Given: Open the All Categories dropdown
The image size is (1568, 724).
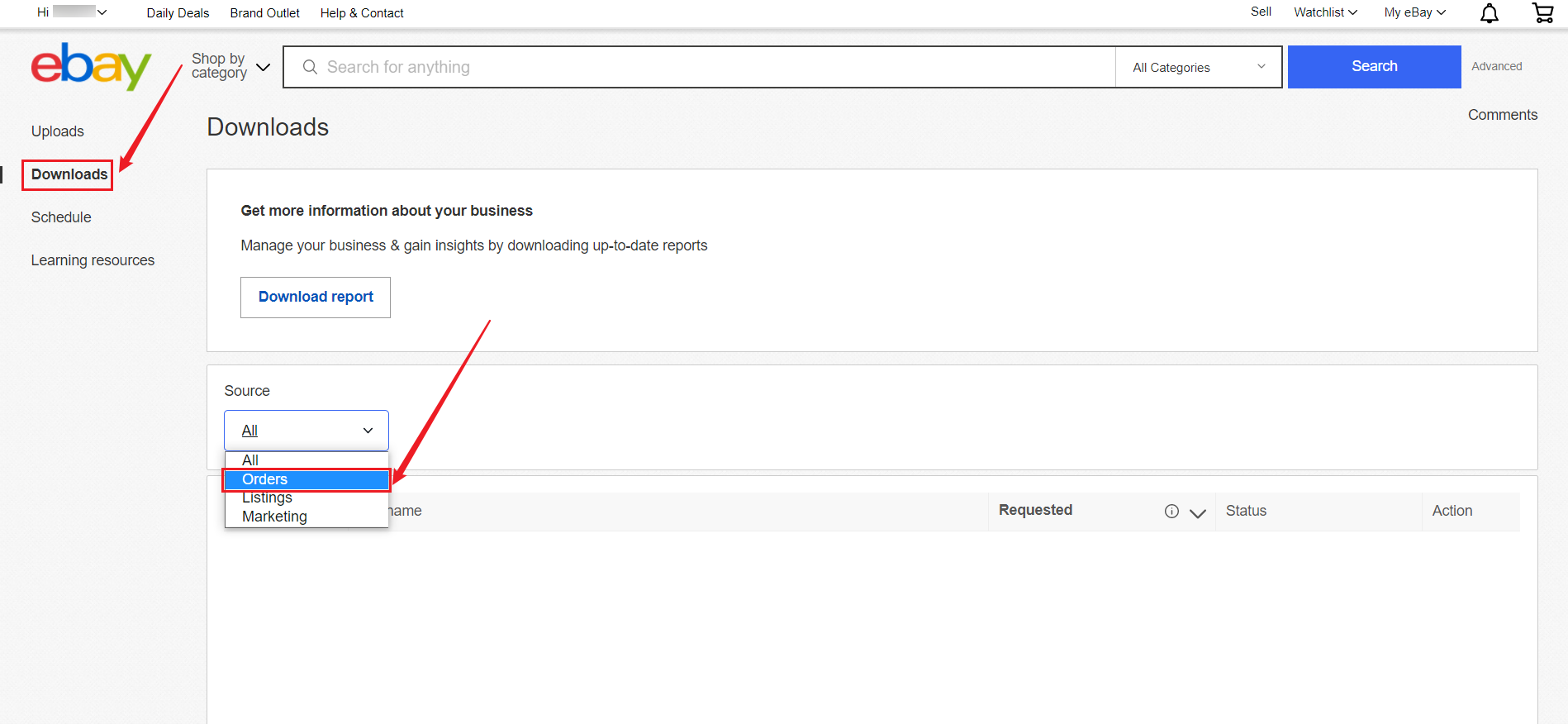Looking at the screenshot, I should 1199,67.
